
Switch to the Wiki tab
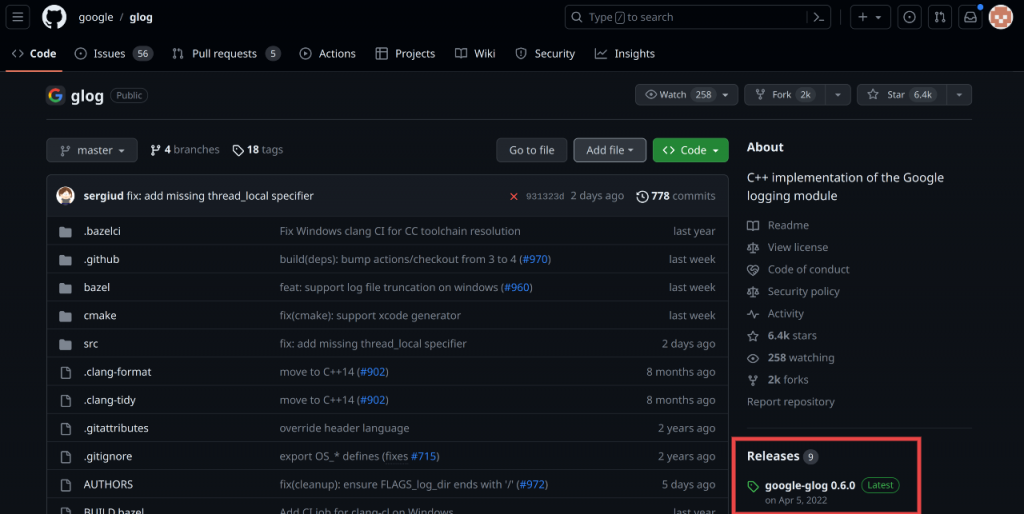coord(475,54)
